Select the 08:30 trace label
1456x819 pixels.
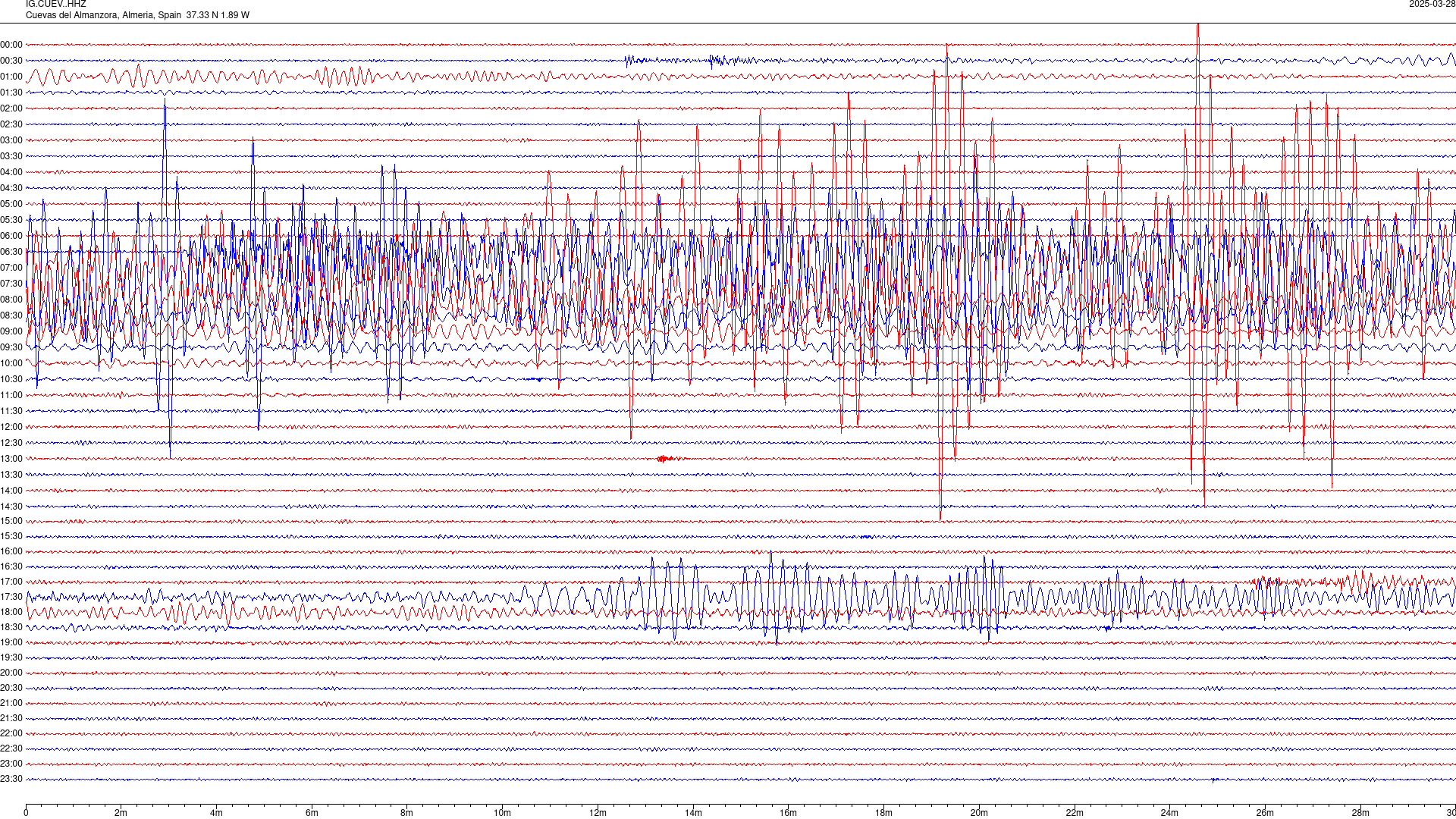tap(11, 315)
